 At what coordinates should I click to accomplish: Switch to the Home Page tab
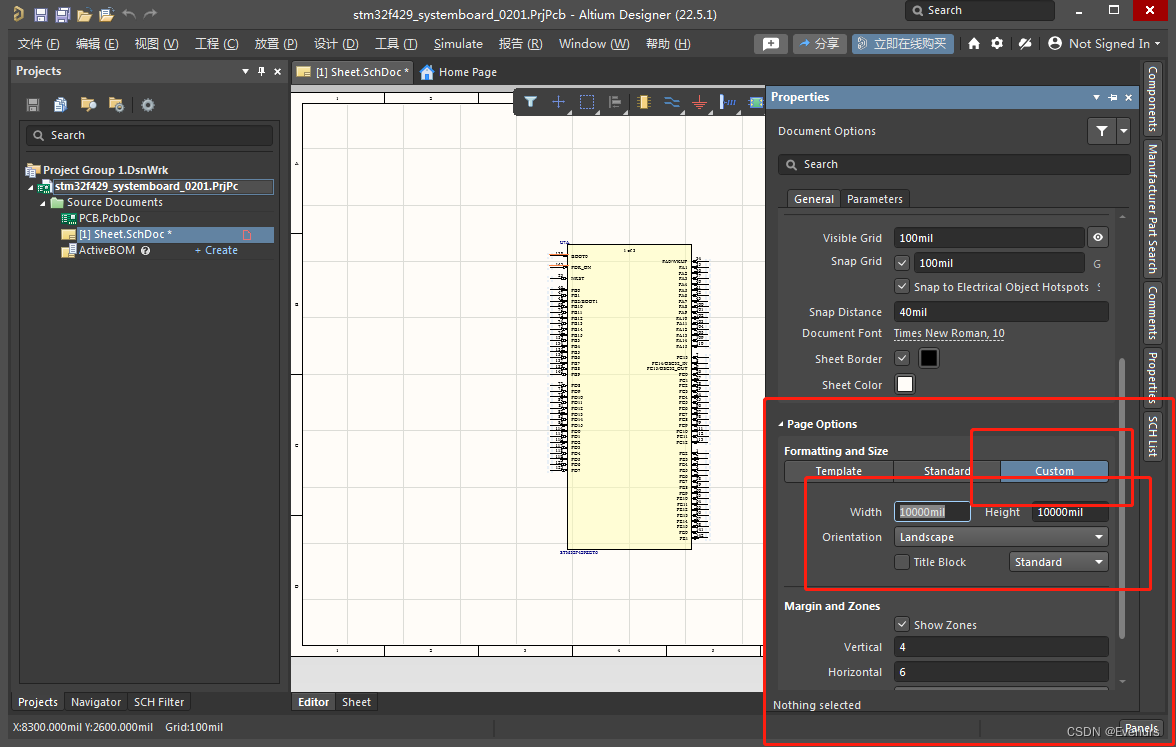(458, 72)
